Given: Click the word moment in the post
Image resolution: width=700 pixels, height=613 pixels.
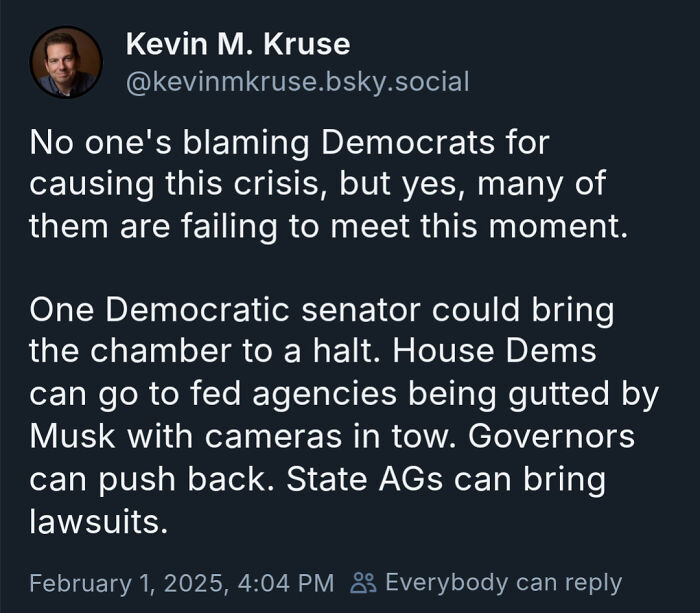Looking at the screenshot, I should (x=558, y=226).
